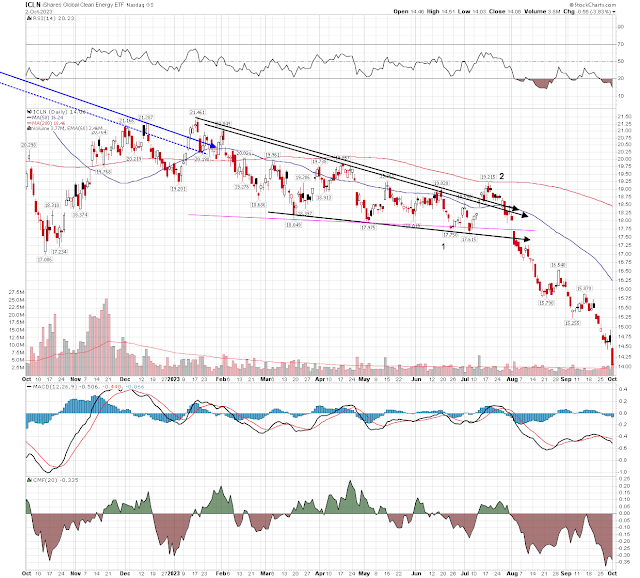Click the 20.298 price label
640x578 pixels.
tap(29, 145)
